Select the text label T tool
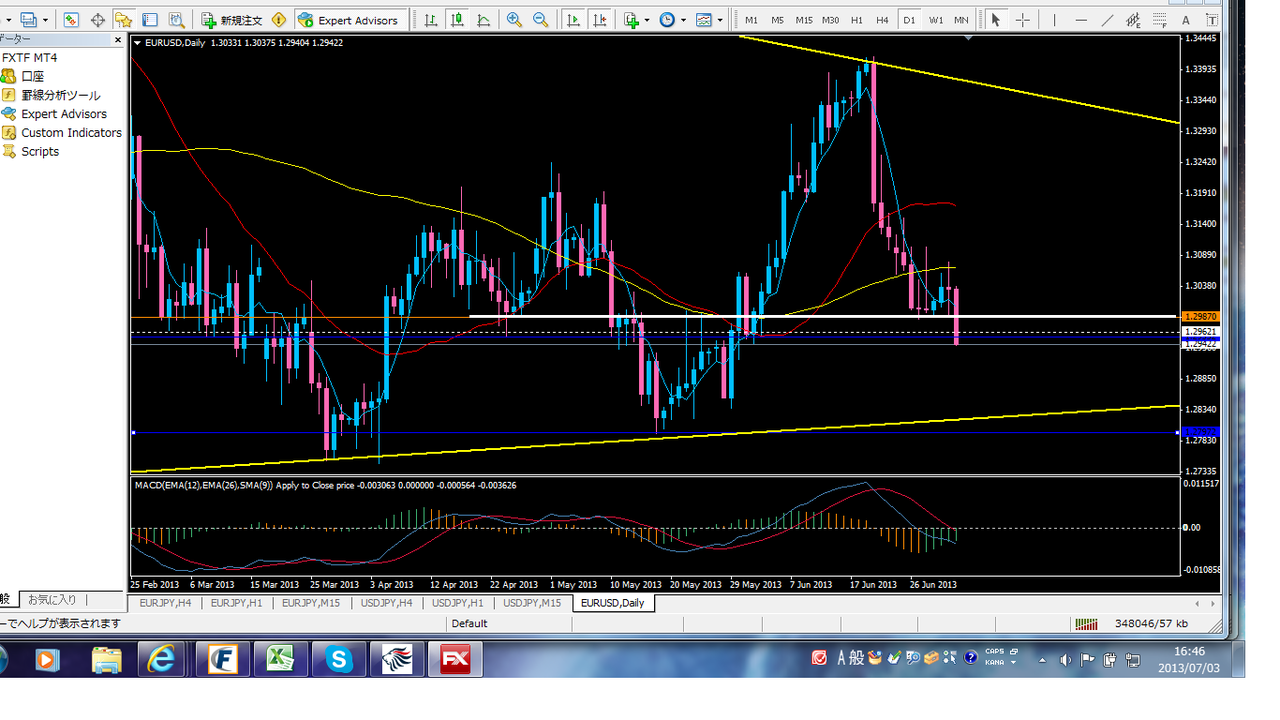 [1211, 20]
